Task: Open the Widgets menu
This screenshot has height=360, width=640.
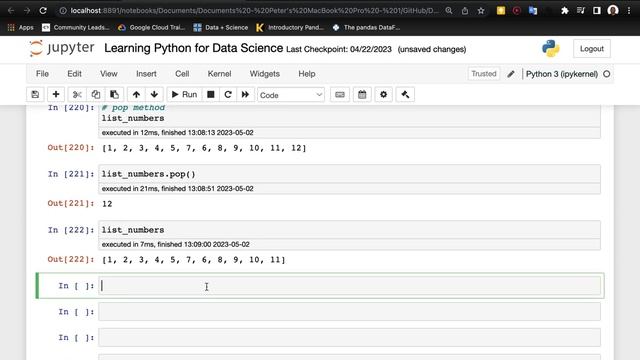Action: [x=264, y=74]
